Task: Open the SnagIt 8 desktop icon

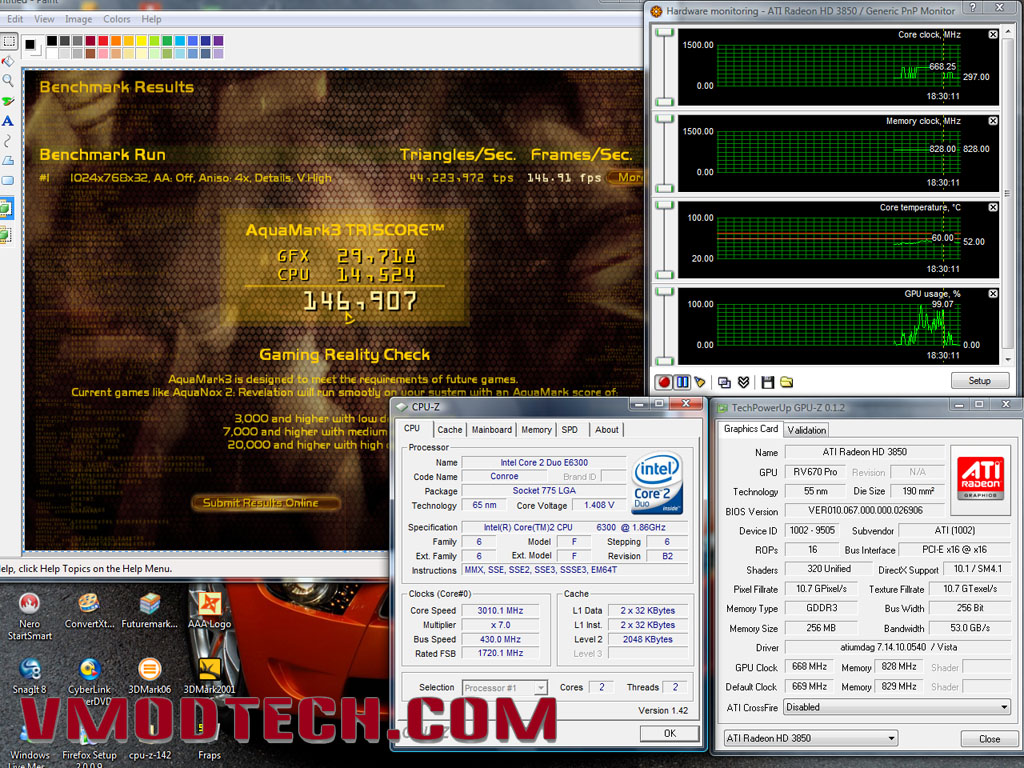Action: 29,676
